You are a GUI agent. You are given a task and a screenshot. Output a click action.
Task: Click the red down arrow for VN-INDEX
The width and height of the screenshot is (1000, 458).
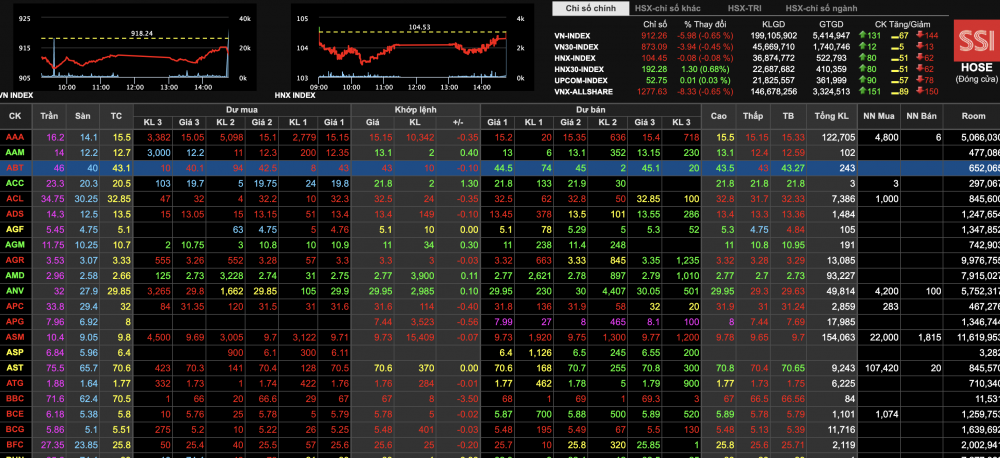[x=919, y=35]
